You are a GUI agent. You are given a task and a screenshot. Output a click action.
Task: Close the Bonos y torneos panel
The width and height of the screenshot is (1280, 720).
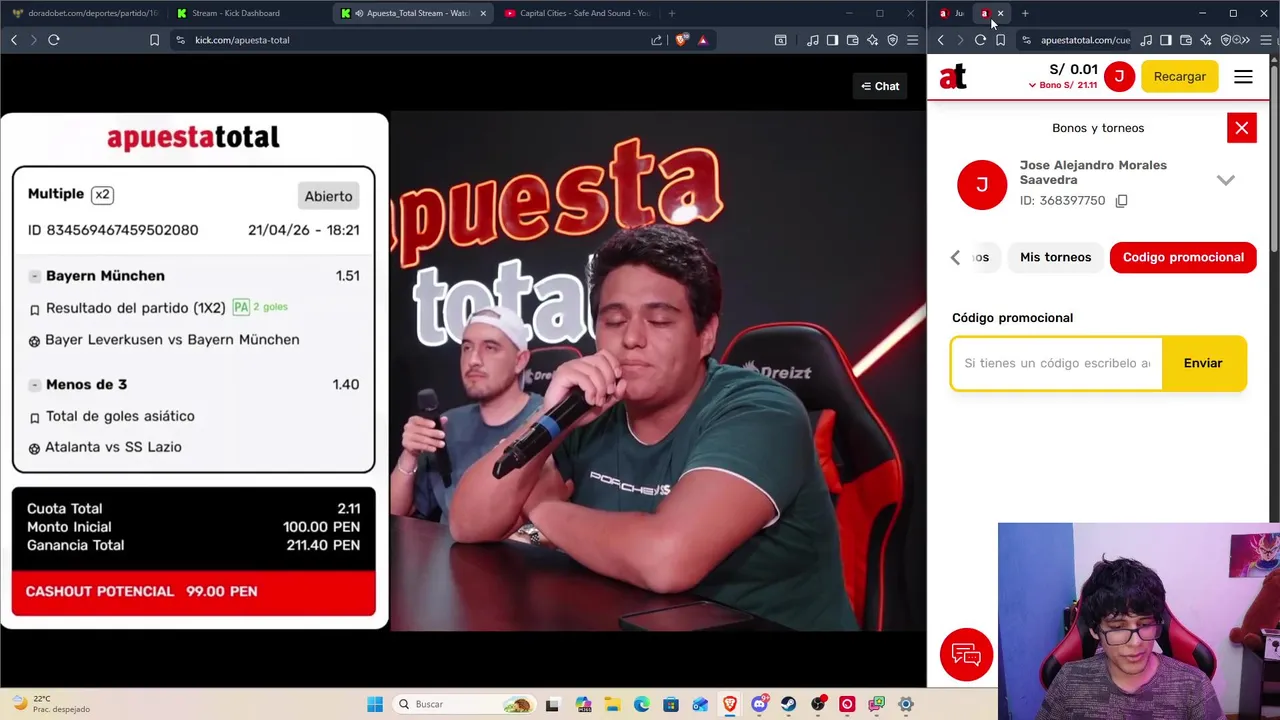[1241, 128]
